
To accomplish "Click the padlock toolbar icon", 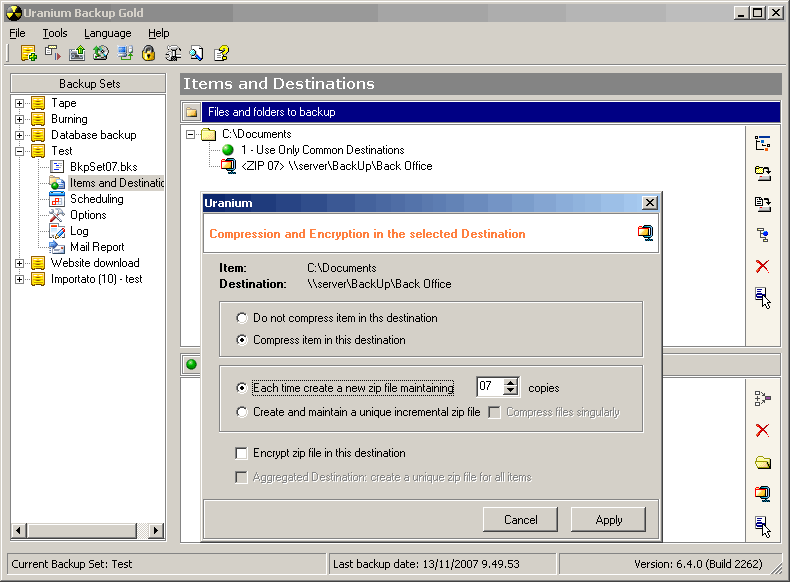I will (149, 53).
